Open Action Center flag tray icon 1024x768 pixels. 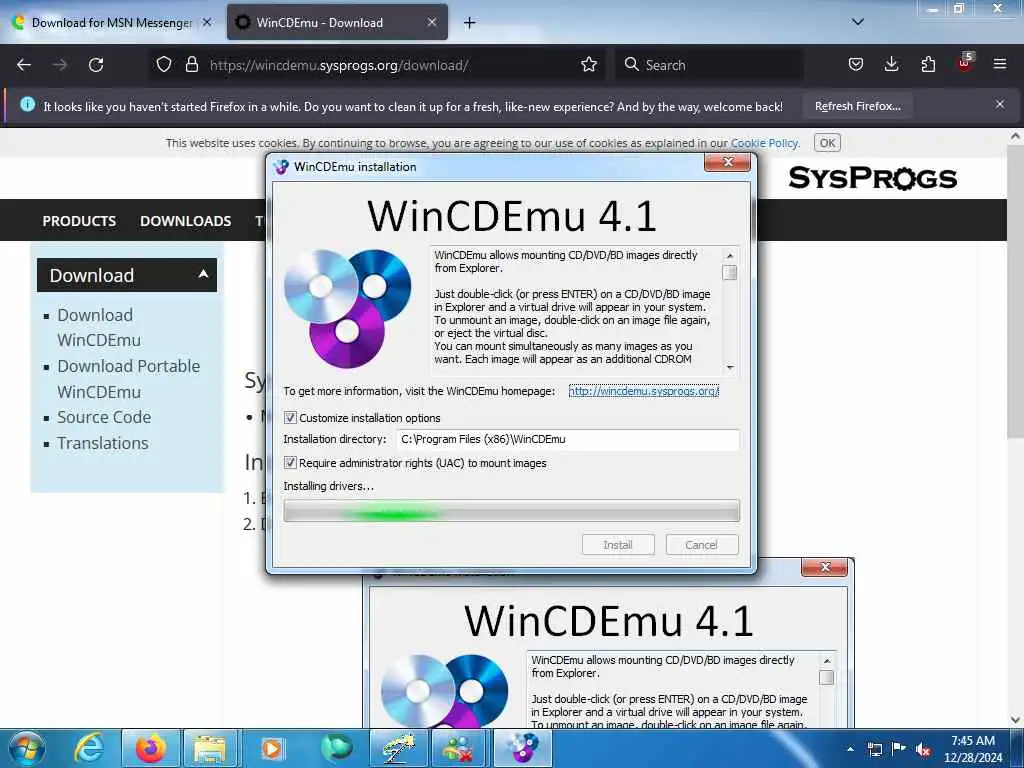(899, 749)
